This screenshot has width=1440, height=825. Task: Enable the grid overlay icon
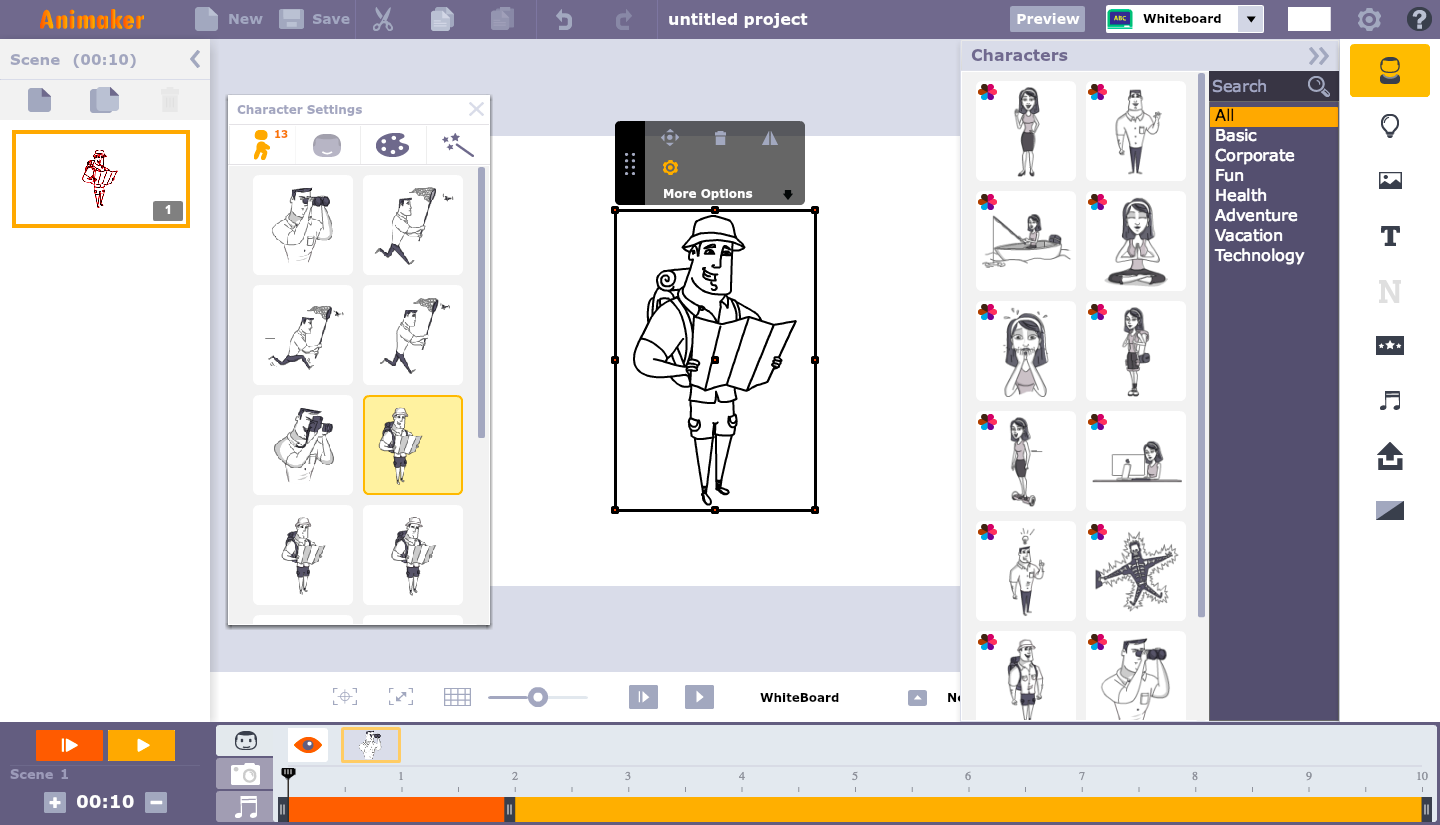[x=457, y=696]
